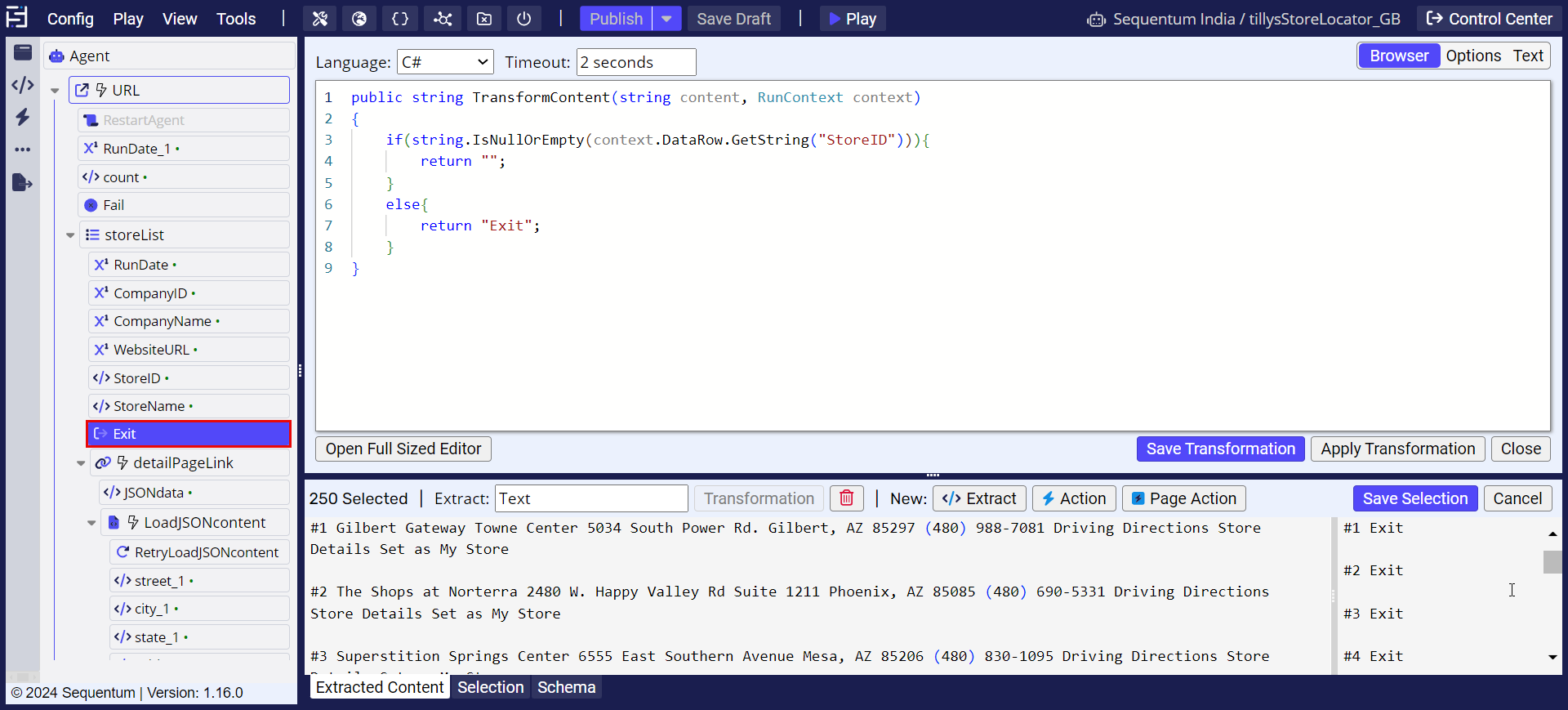Collapse the URL tree branch
This screenshot has width=1568, height=710.
tap(55, 91)
